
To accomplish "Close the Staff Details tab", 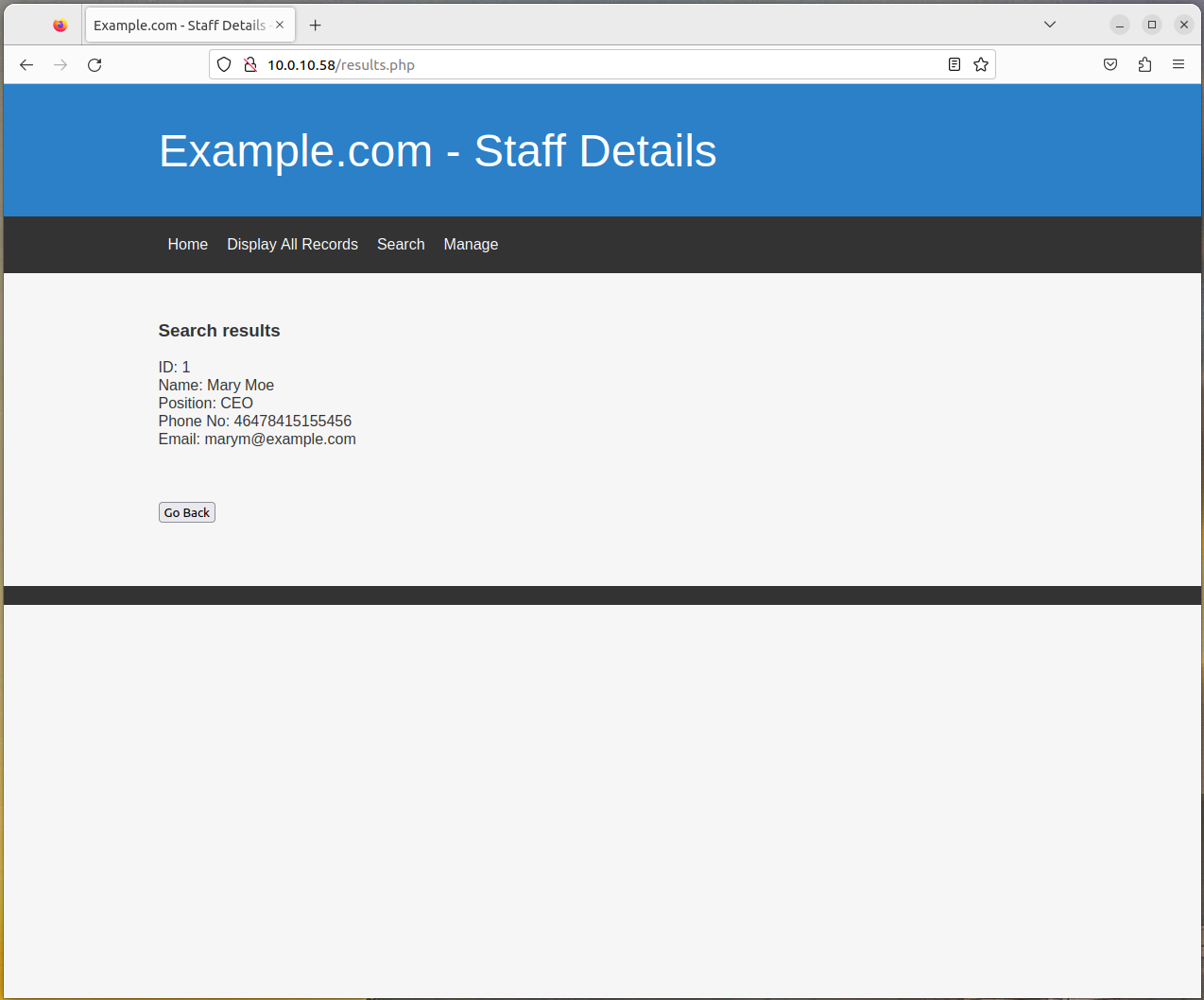I will 280,26.
